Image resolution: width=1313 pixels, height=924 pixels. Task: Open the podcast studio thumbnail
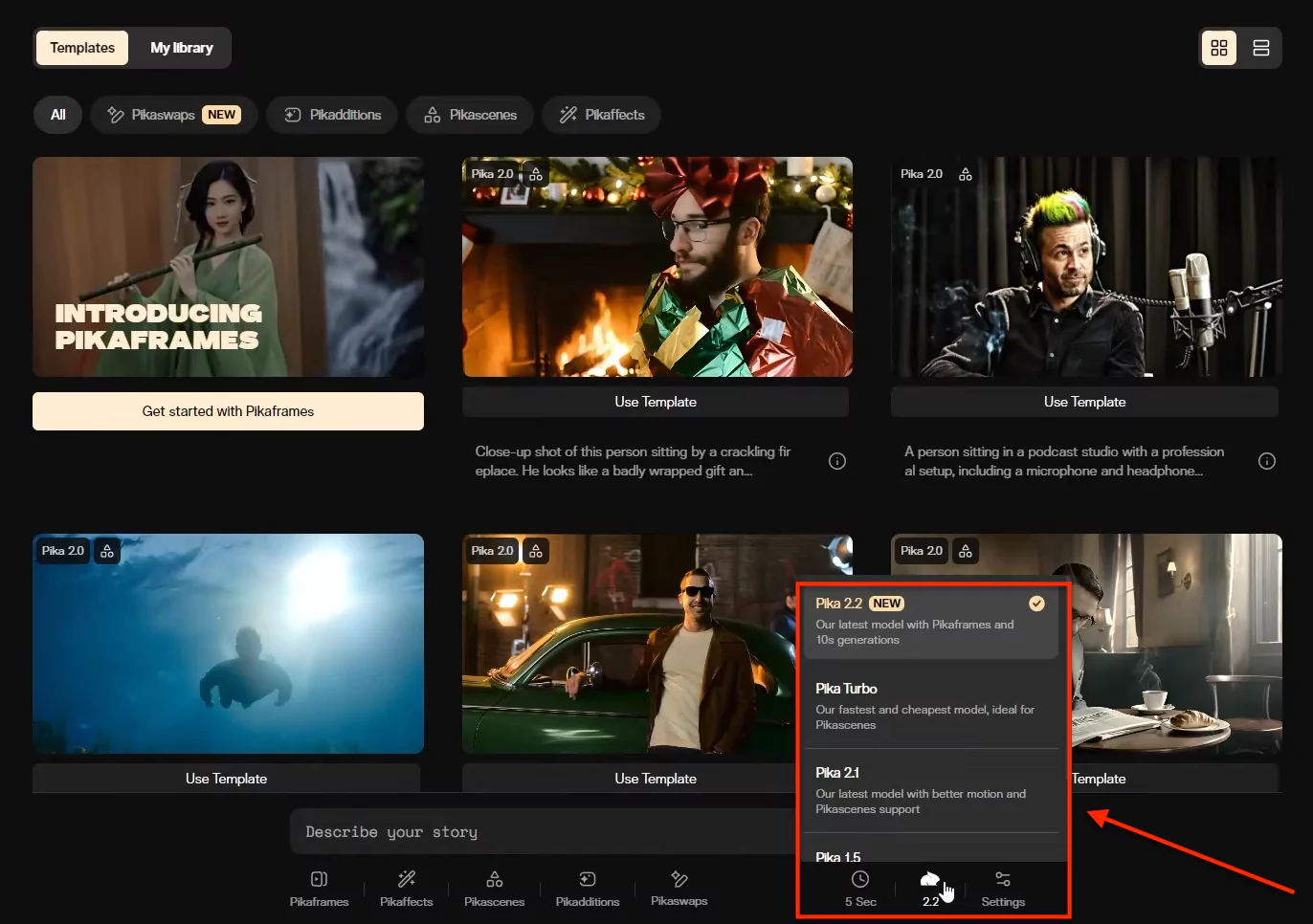(1086, 267)
